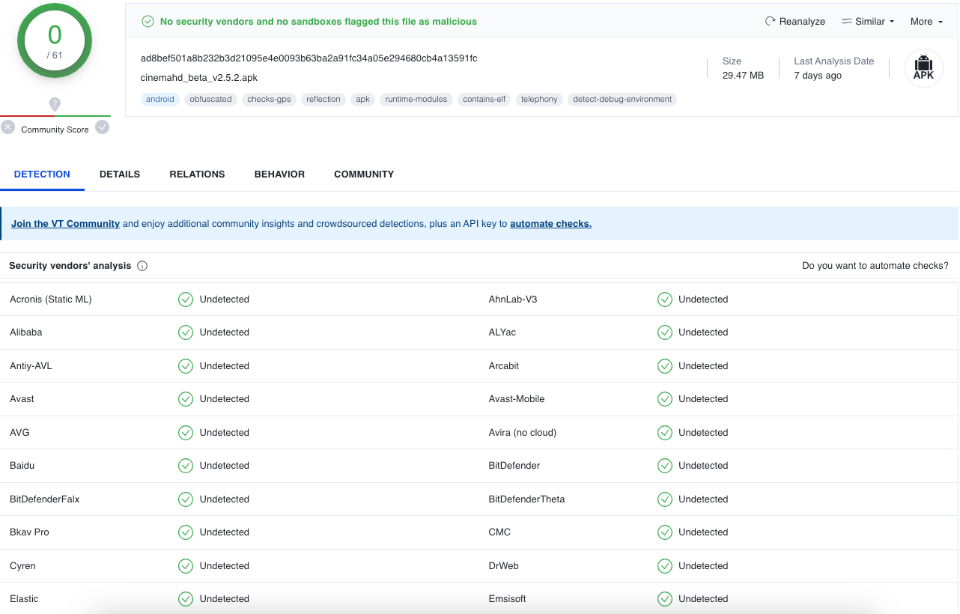Click the Emsisoft undetected check icon
Screen dimensions: 960x614
click(x=664, y=599)
